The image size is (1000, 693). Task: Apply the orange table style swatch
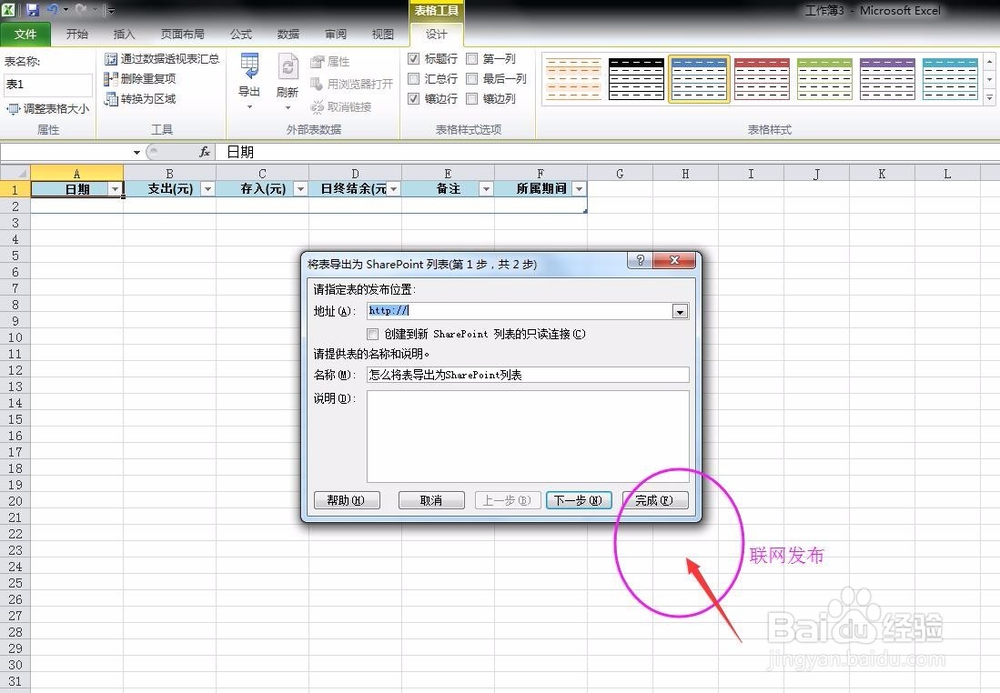click(573, 78)
